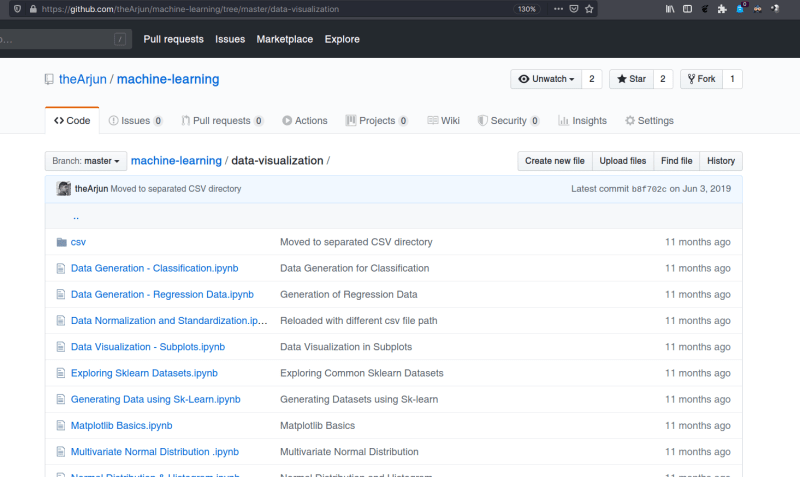Click file icon for Matplotlib Basics.ipynb

(x=61, y=425)
